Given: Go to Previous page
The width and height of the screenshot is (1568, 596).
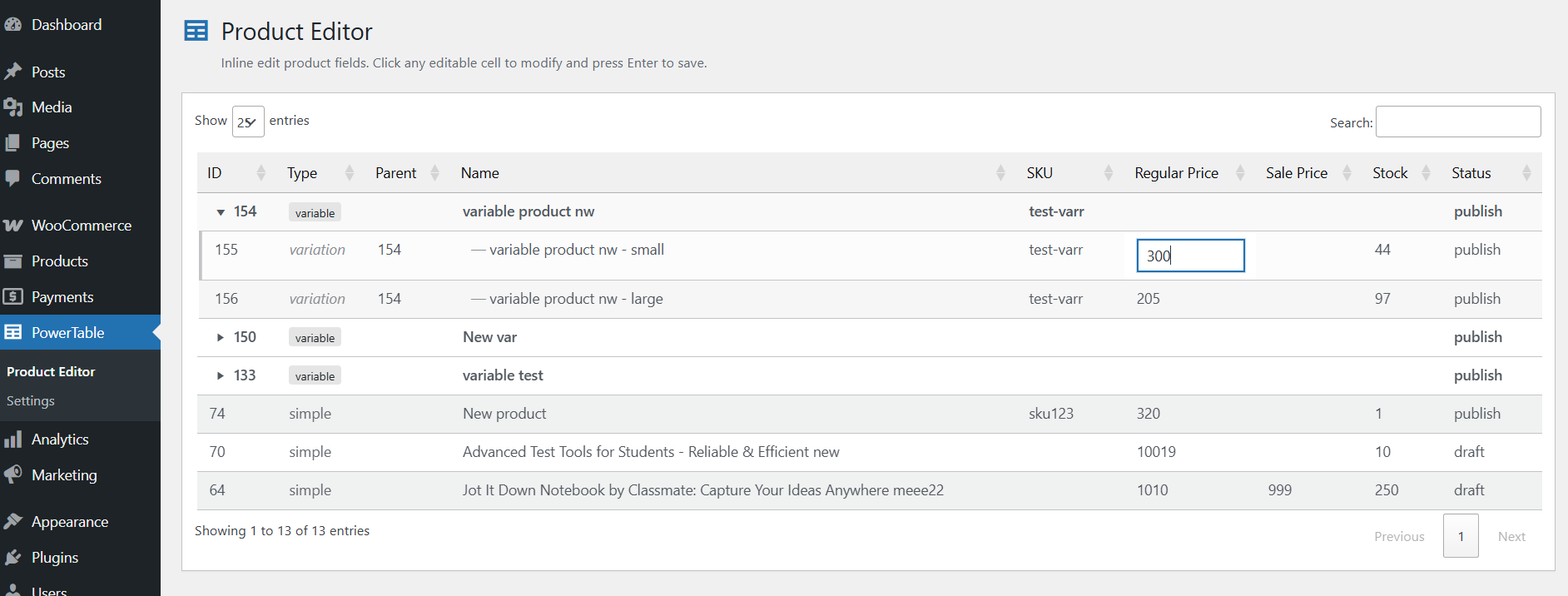Looking at the screenshot, I should [1399, 536].
